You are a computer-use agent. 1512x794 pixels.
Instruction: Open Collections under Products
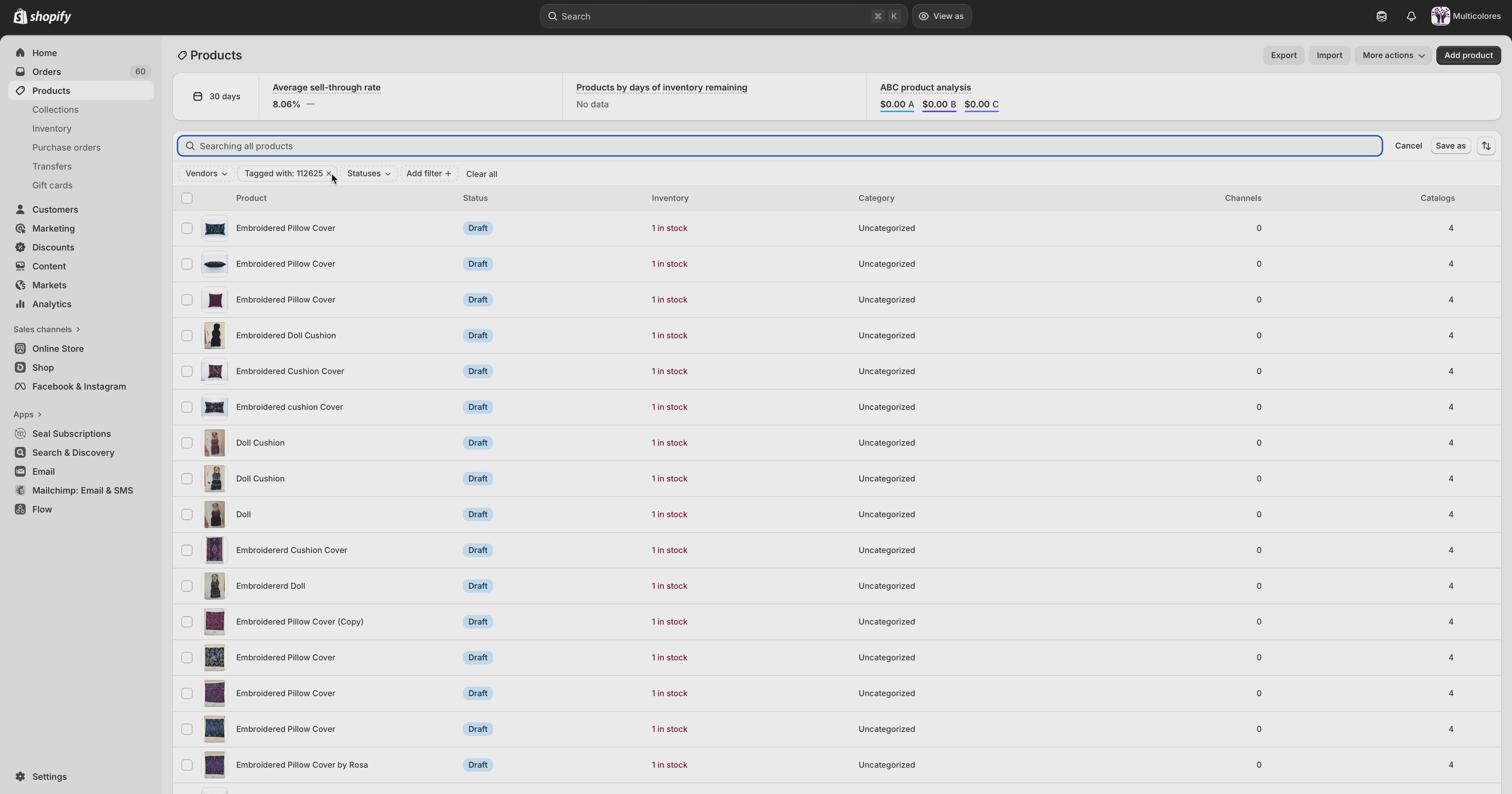coord(55,110)
